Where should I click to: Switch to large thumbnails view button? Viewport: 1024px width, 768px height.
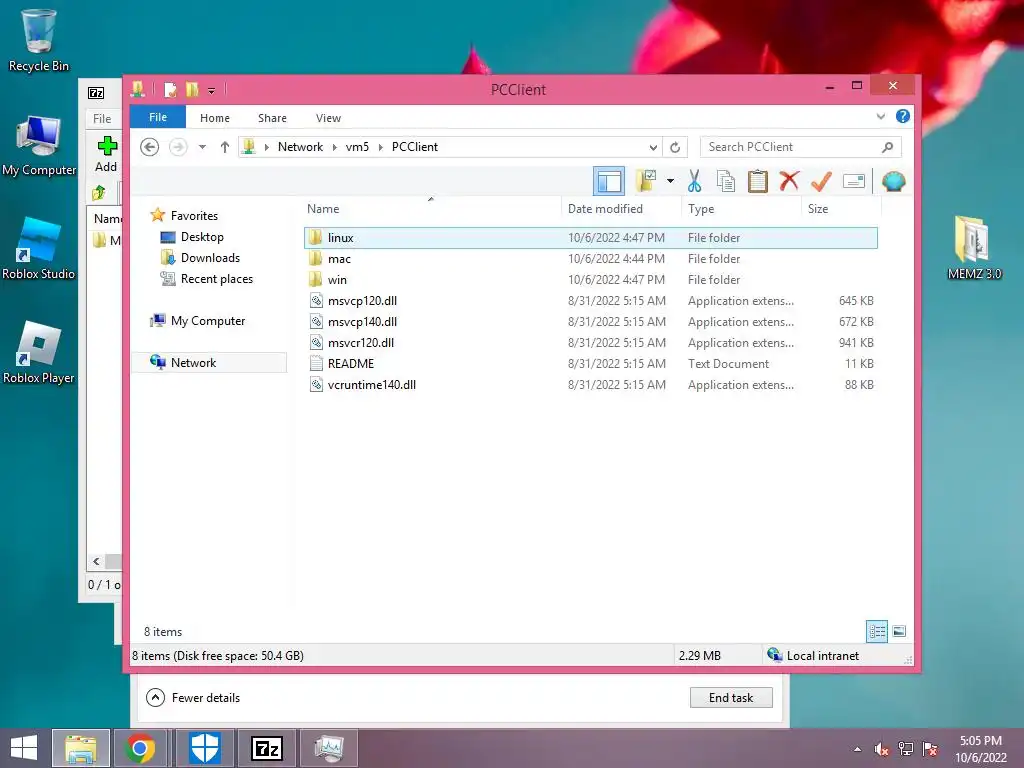(899, 631)
